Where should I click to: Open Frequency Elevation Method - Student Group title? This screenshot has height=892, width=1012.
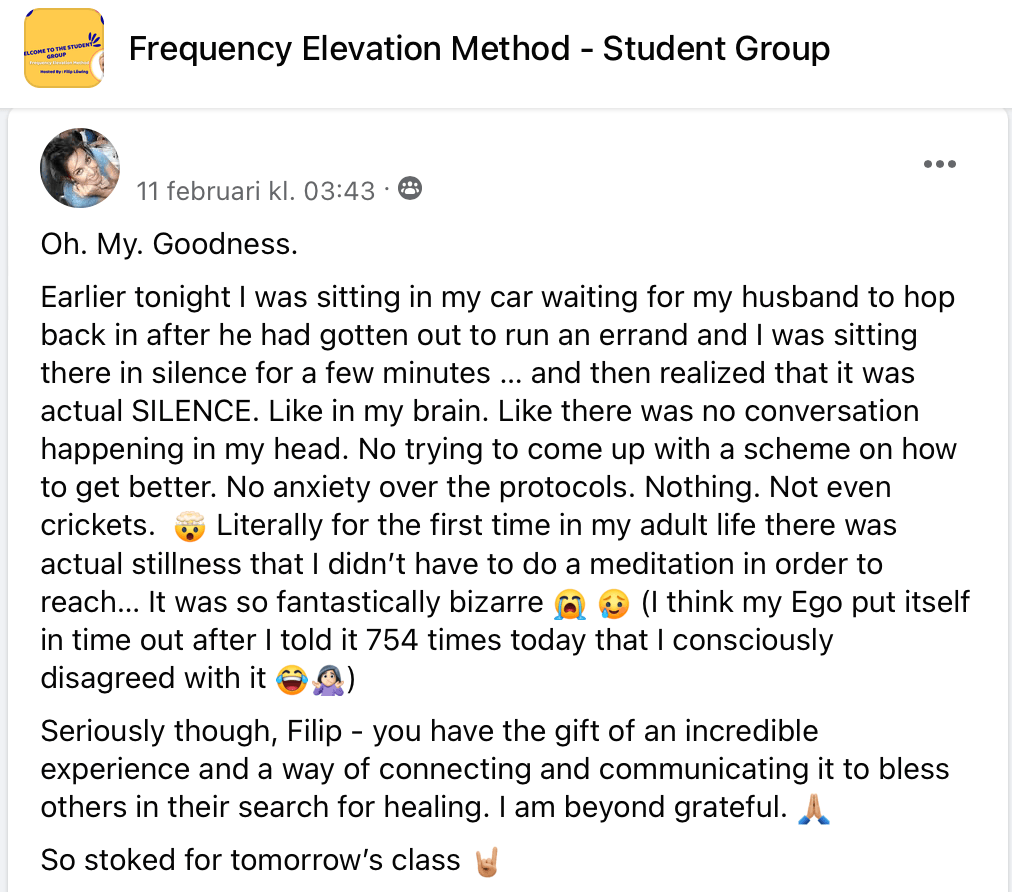[x=479, y=48]
